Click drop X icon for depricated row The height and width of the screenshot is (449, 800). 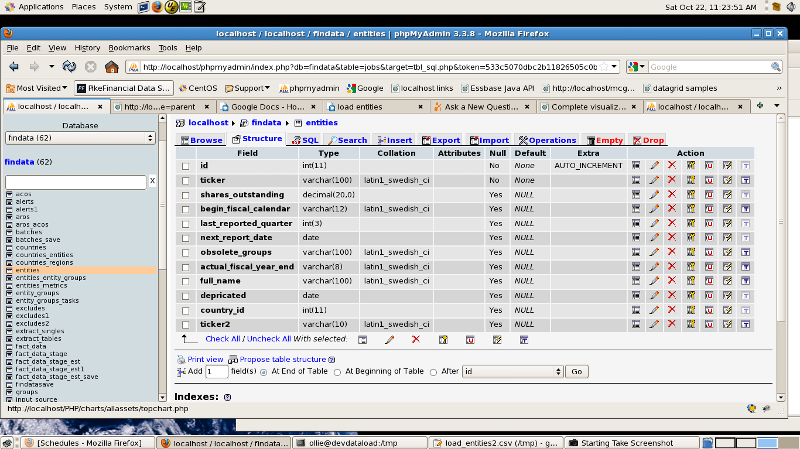pos(672,295)
